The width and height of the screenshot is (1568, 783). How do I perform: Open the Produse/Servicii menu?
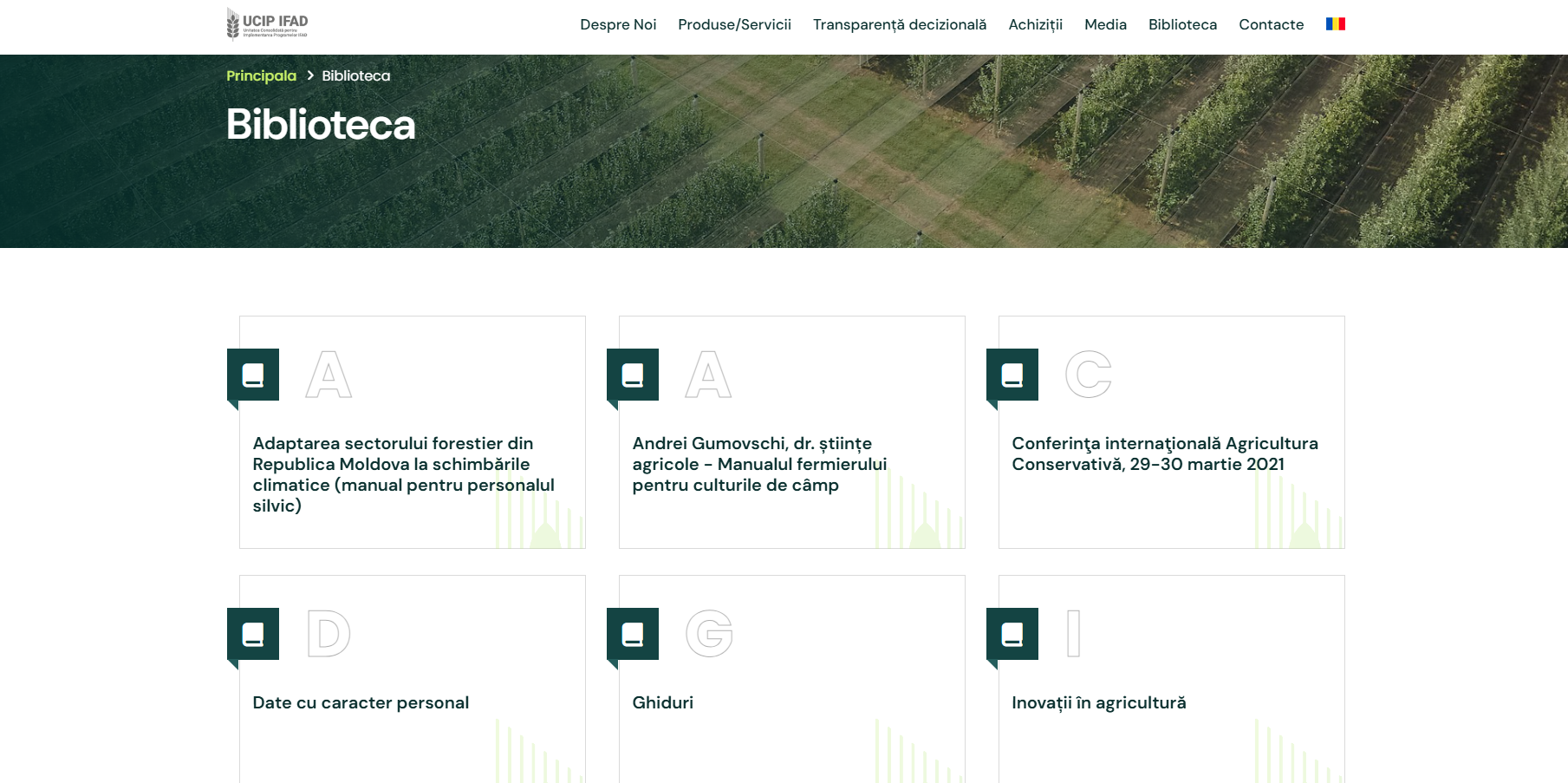[734, 24]
